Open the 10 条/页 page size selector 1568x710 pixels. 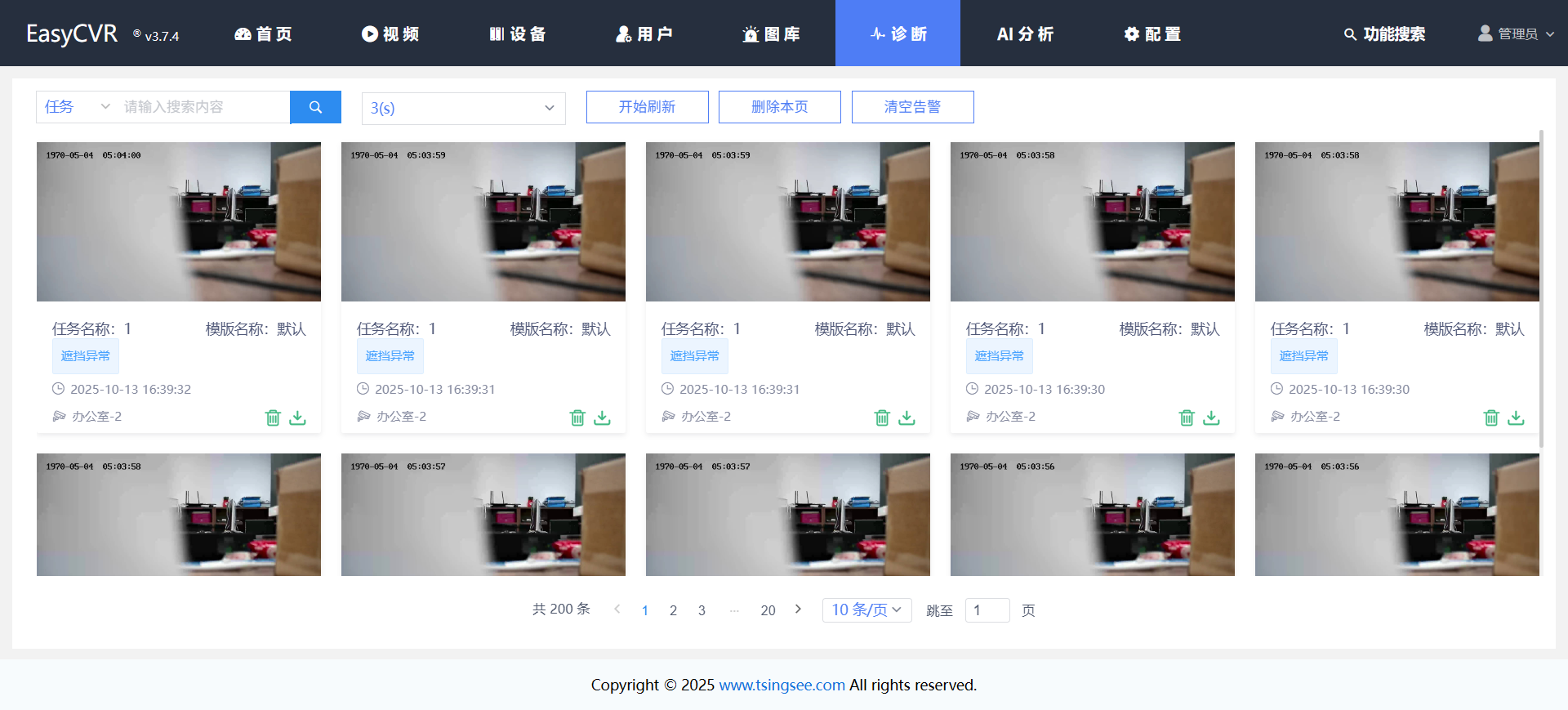[866, 610]
